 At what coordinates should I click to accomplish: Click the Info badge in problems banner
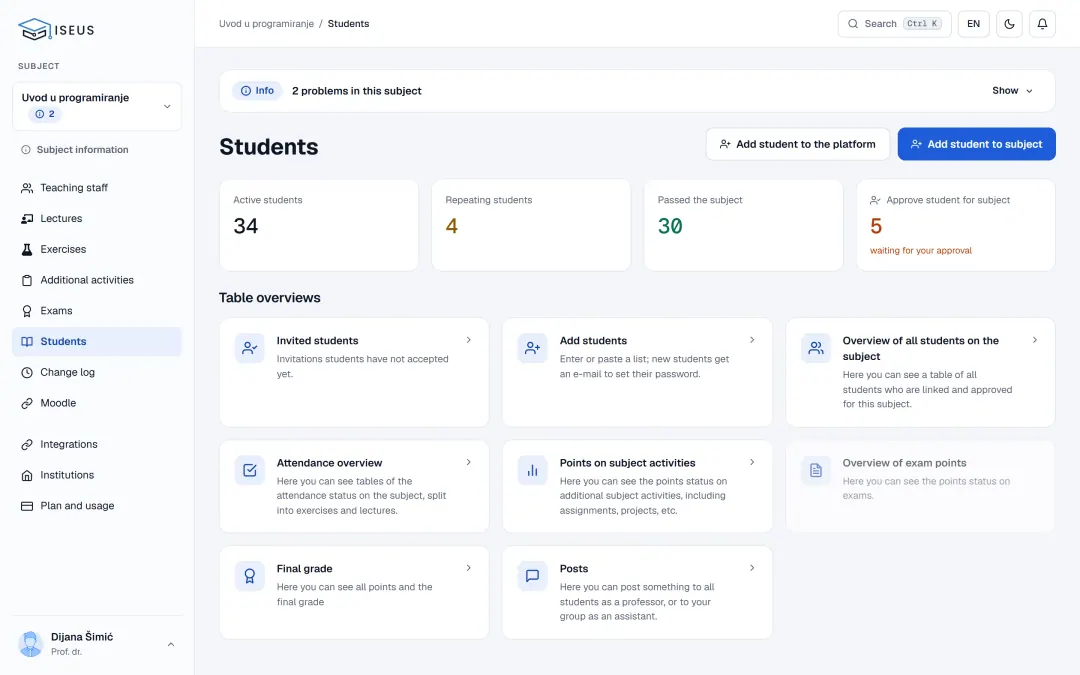click(x=257, y=91)
